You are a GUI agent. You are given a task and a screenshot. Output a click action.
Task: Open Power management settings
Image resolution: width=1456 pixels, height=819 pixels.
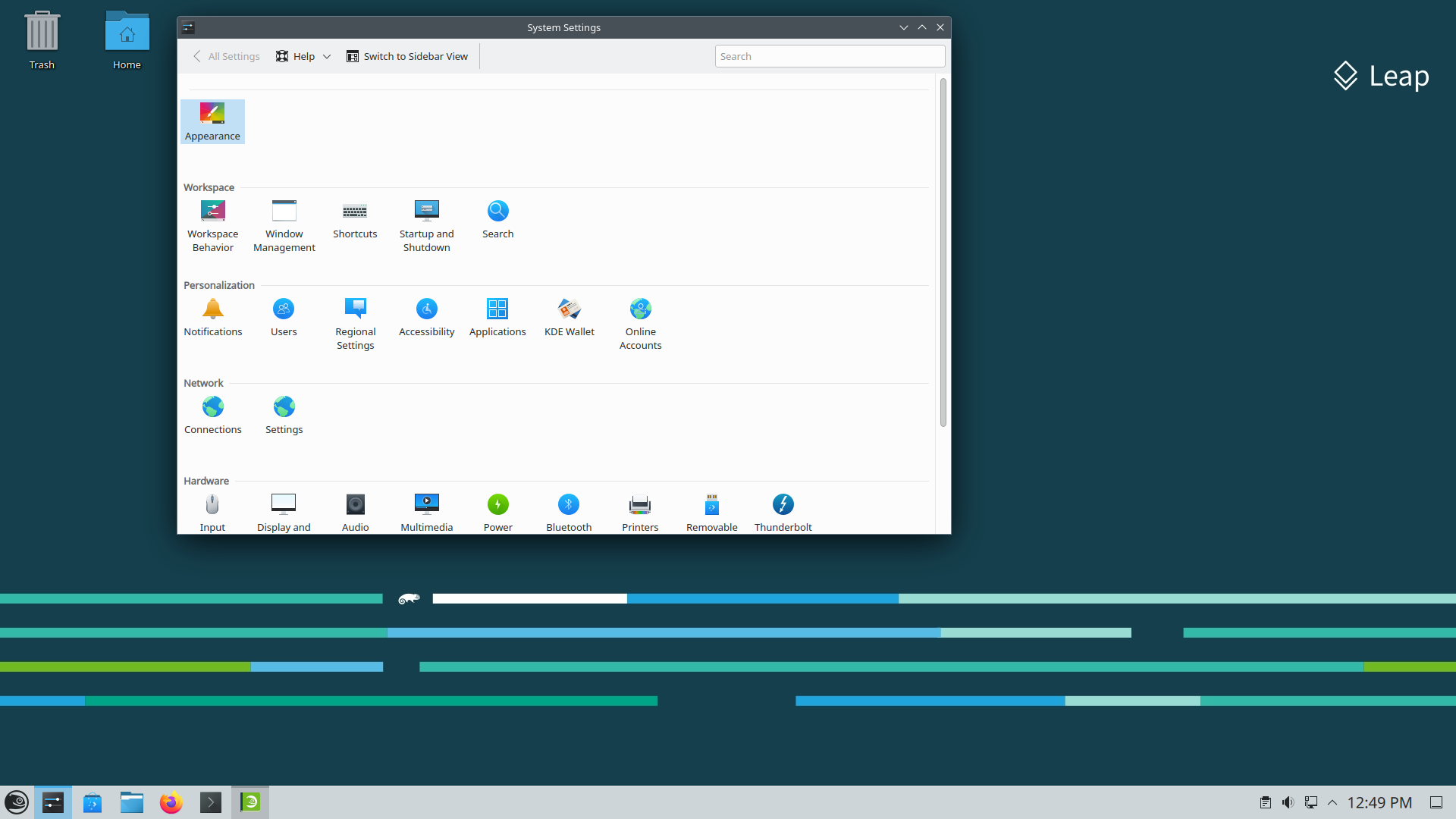point(498,513)
